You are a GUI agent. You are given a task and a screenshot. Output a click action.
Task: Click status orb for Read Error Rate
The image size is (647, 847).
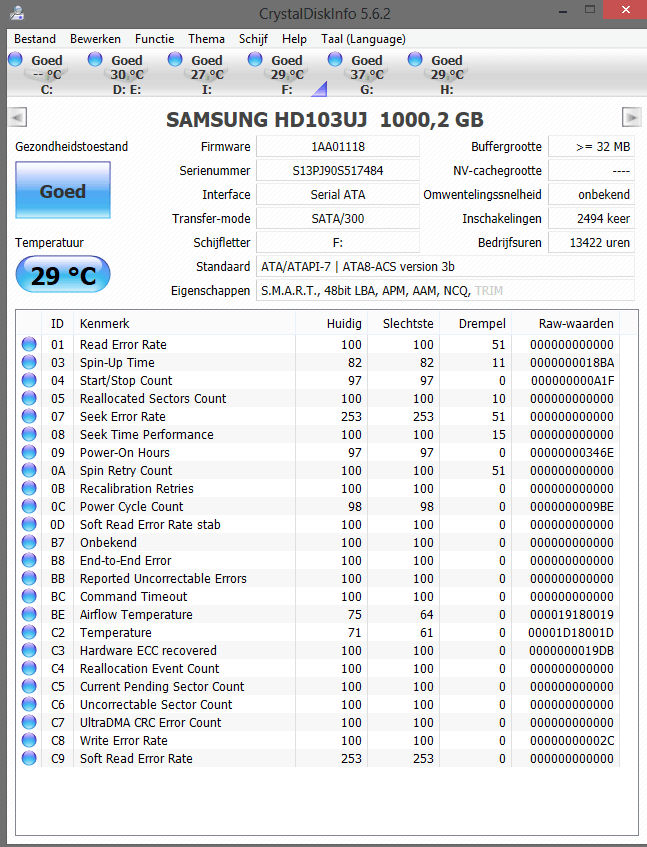[29, 344]
